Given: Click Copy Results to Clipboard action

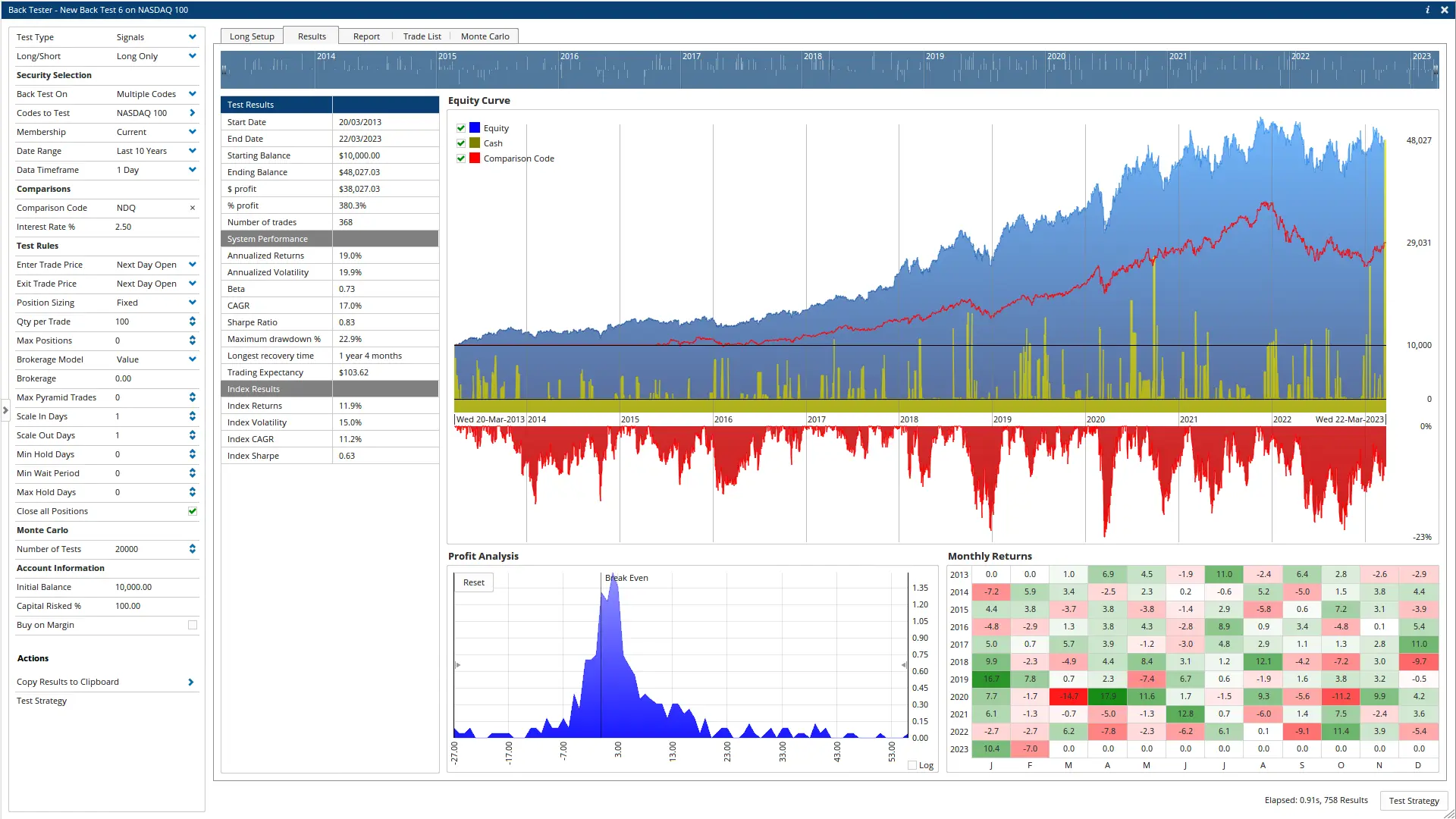Looking at the screenshot, I should (x=67, y=682).
